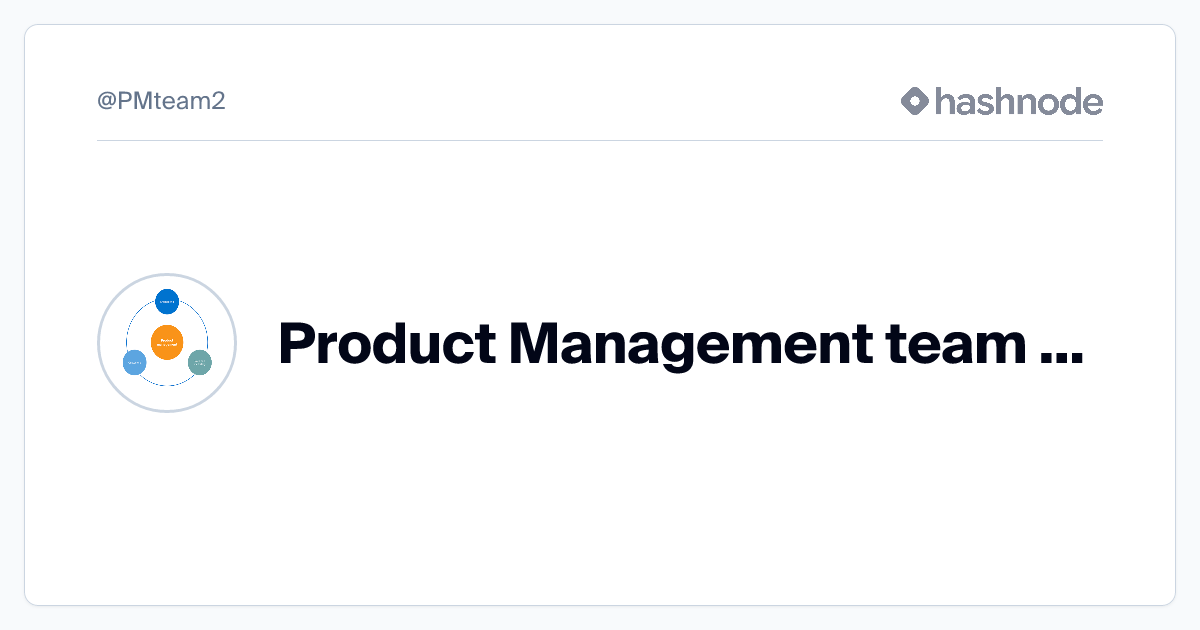The image size is (1200, 630).
Task: Select the orange center circle in avatar
Action: click(x=167, y=342)
